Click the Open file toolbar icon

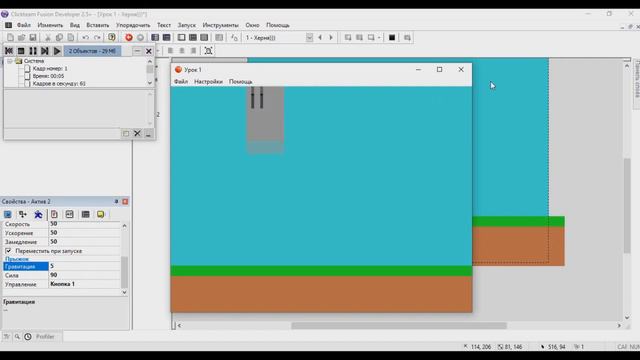click(x=21, y=38)
